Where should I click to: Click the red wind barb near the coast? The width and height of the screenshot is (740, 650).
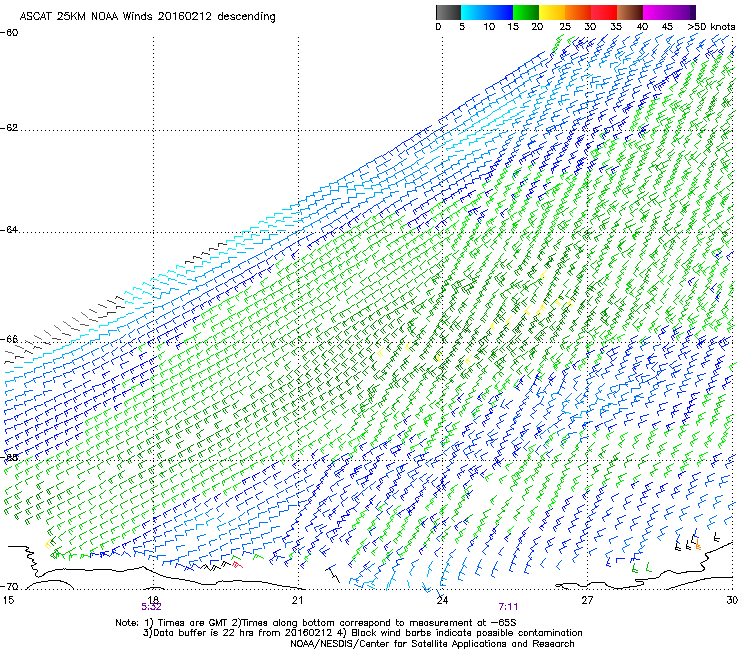coord(237,565)
